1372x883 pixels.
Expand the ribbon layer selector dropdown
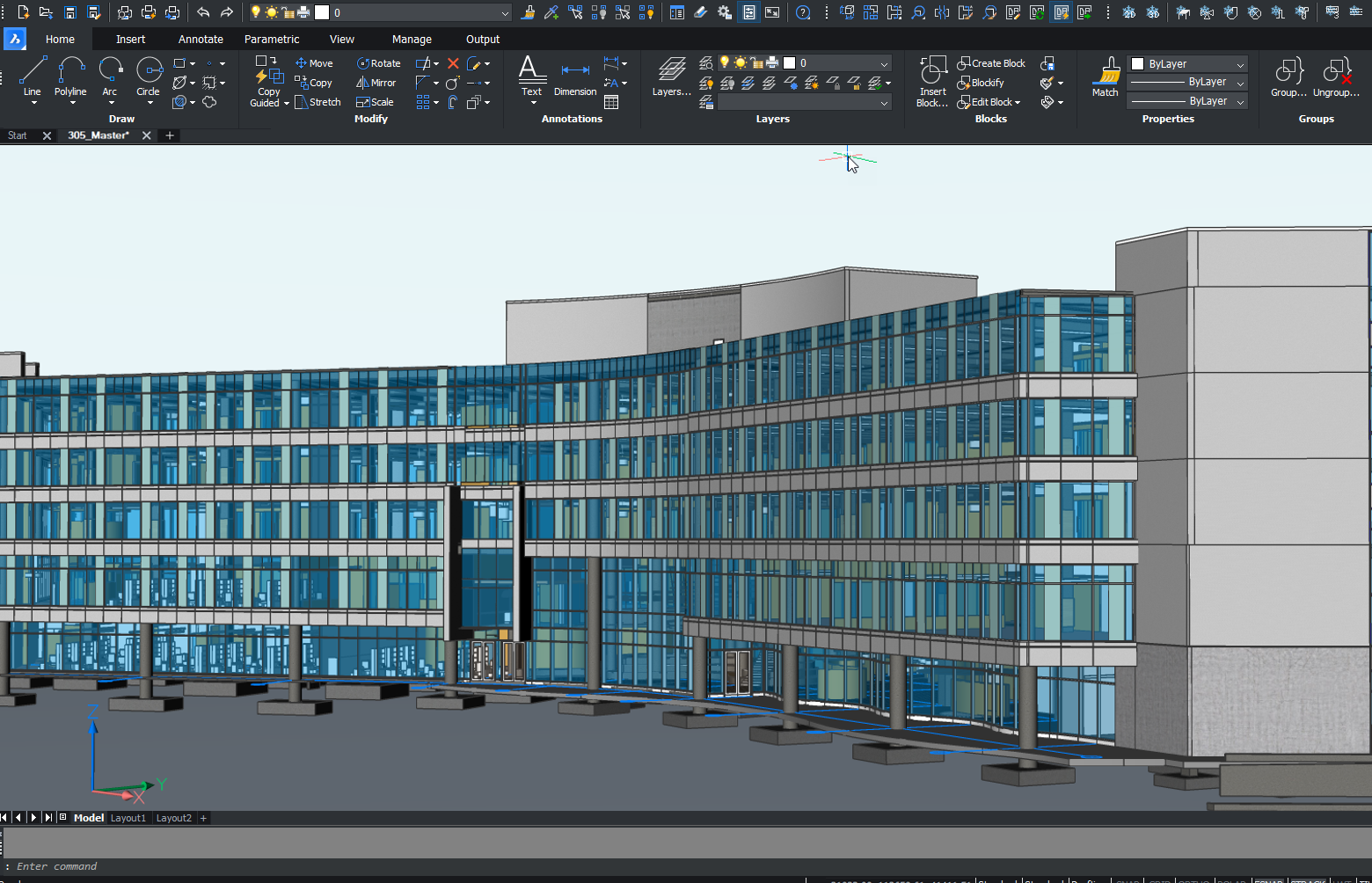click(x=884, y=63)
